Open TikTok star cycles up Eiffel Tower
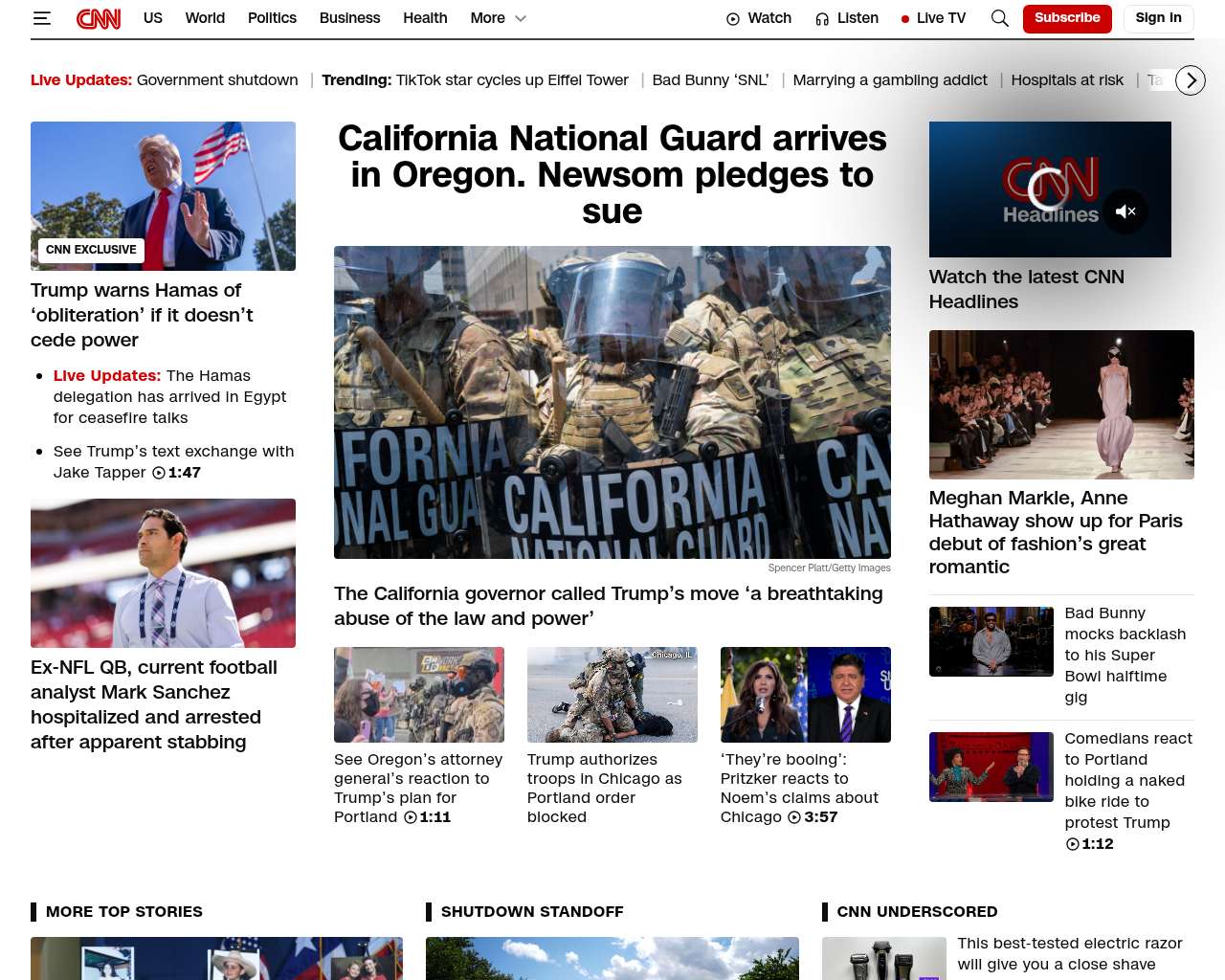The image size is (1225, 980). (x=512, y=80)
